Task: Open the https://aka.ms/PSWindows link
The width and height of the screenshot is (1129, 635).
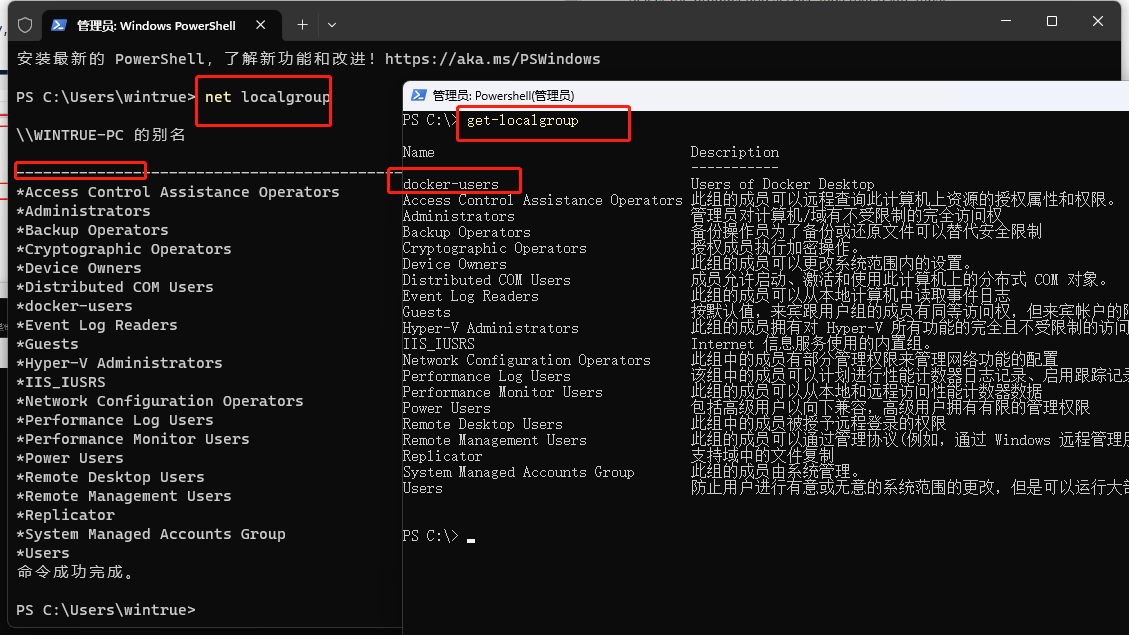Action: point(492,59)
